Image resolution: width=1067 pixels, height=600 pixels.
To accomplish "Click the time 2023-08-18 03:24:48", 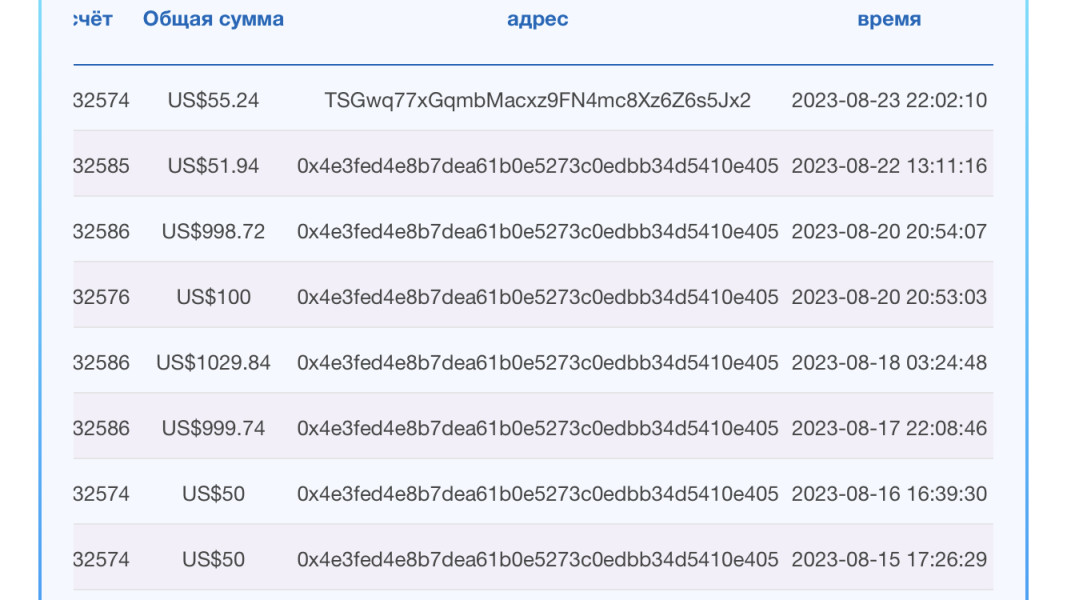I will (889, 363).
